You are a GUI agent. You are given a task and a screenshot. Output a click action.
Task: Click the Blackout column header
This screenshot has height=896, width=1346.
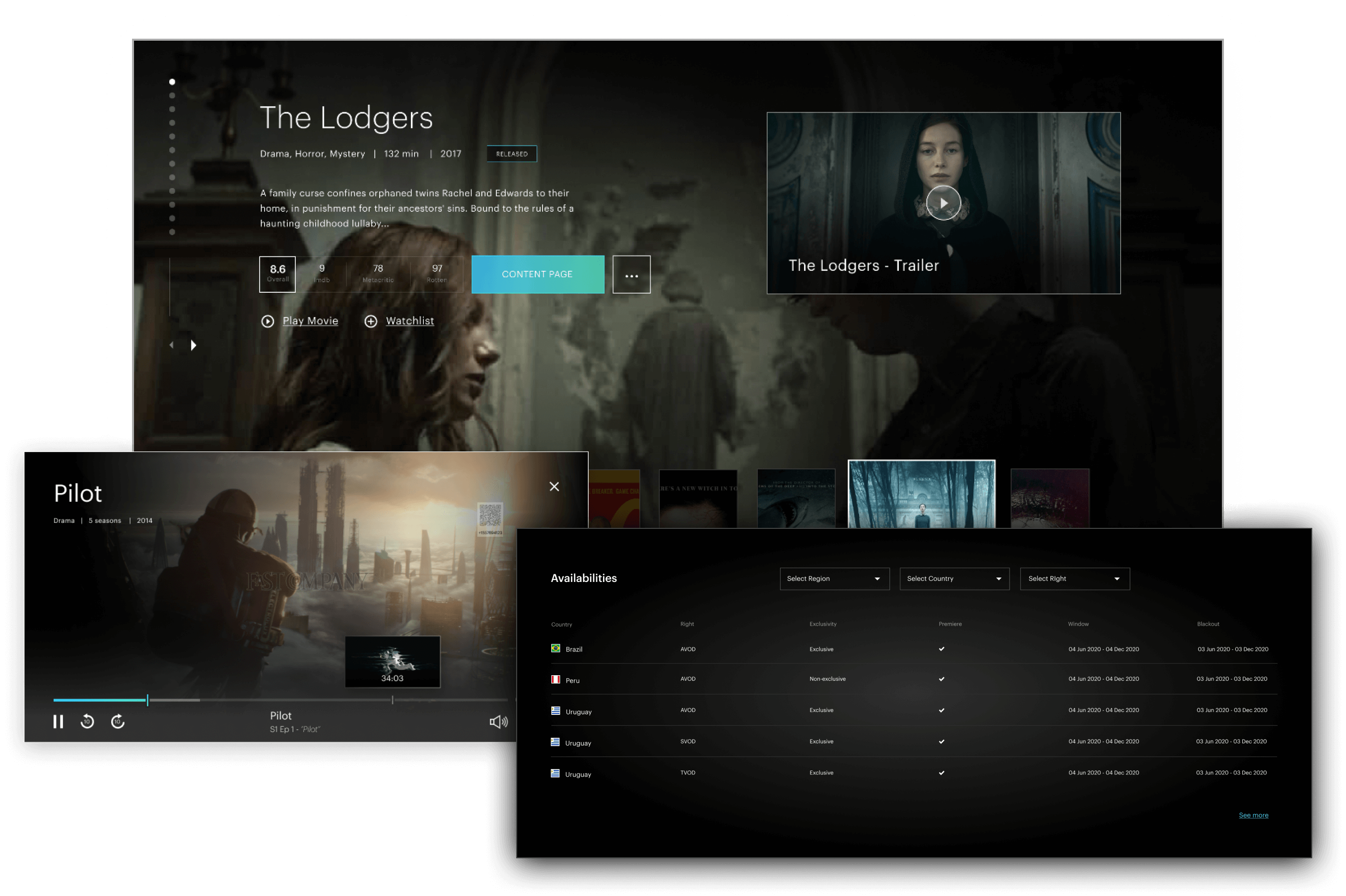[x=1208, y=624]
